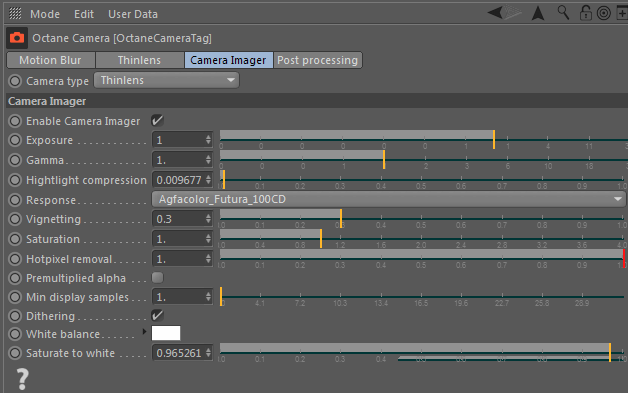Enable the Premultiplied alpha checkbox
628x393 pixels.
[157, 278]
